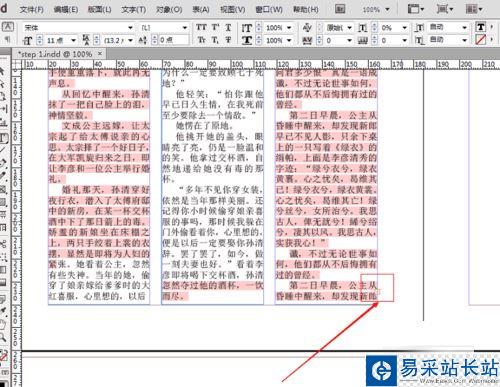
Task: Open the 宋体 font family dropdown
Action: pyautogui.click(x=131, y=28)
